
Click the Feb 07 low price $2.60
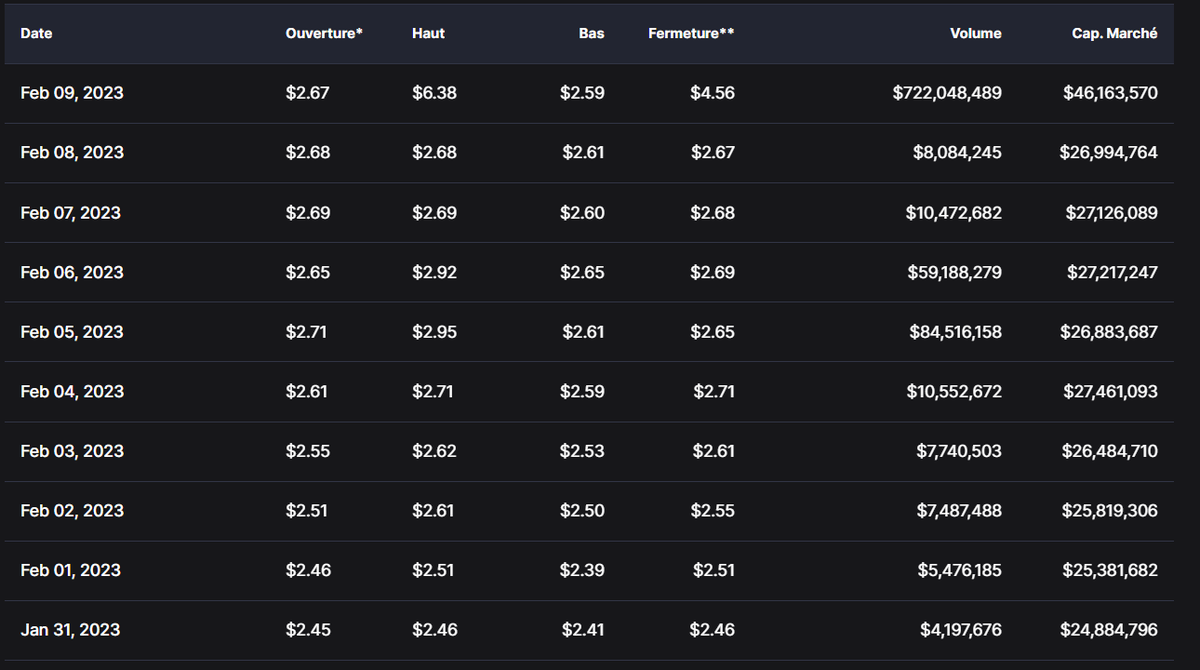[582, 212]
